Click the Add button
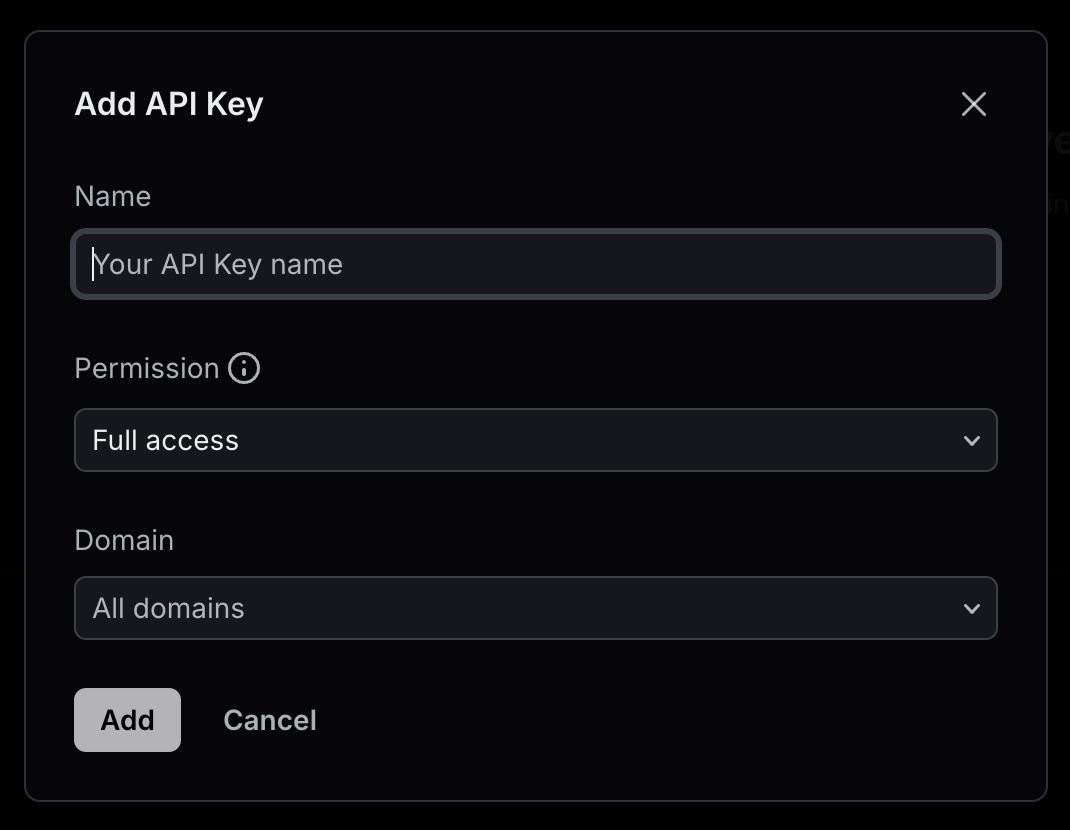1070x830 pixels. (x=128, y=720)
